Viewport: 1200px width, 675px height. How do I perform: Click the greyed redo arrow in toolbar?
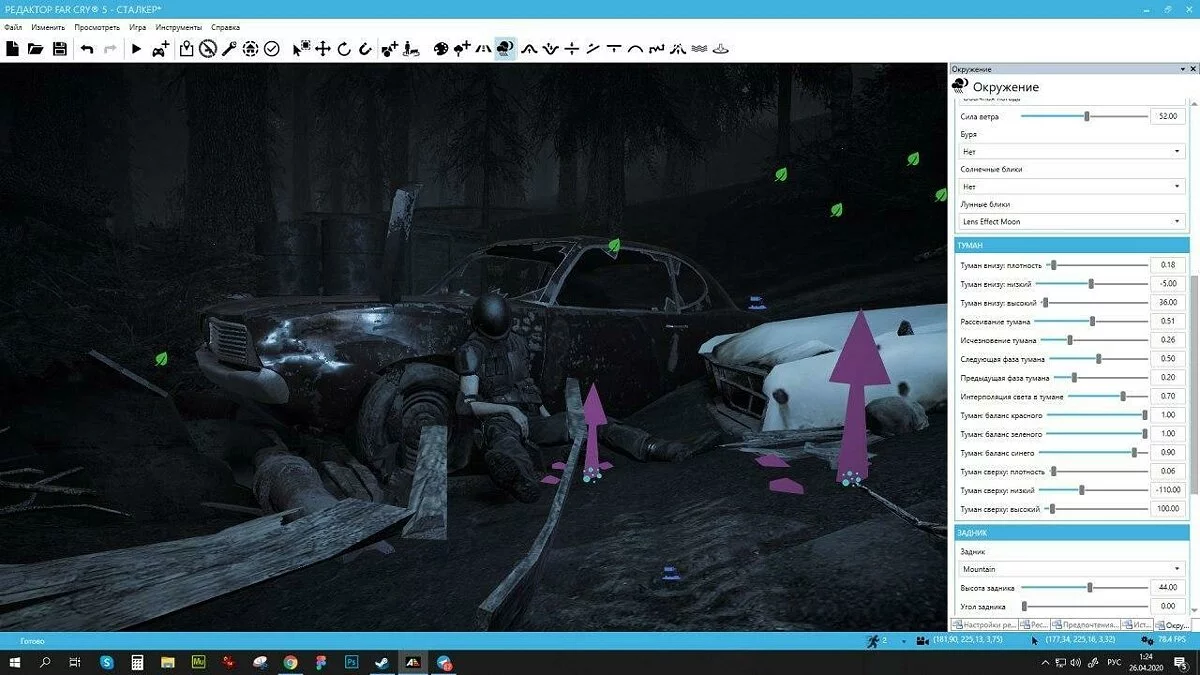point(110,48)
